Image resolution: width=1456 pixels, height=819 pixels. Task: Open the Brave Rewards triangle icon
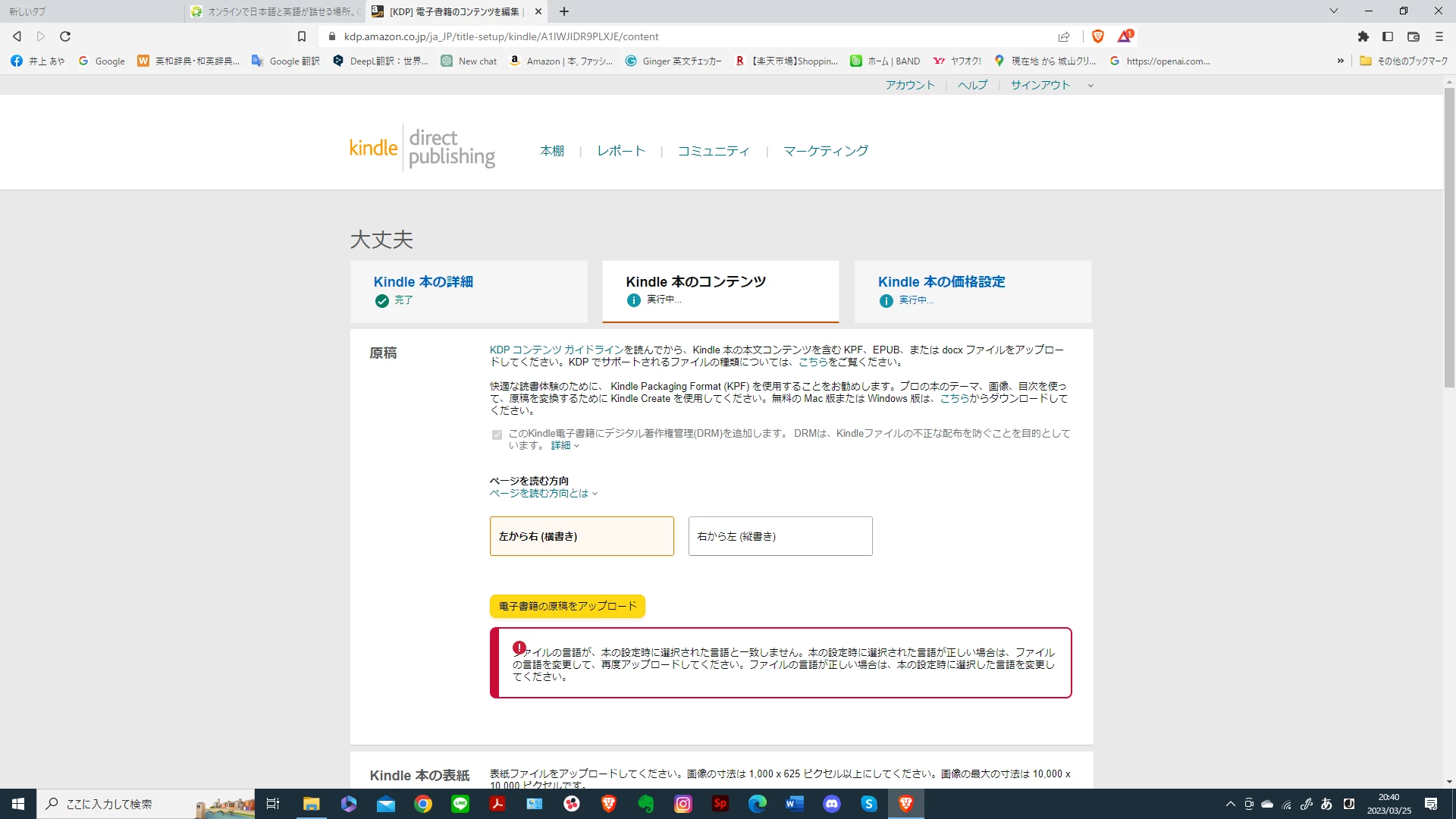pyautogui.click(x=1124, y=36)
